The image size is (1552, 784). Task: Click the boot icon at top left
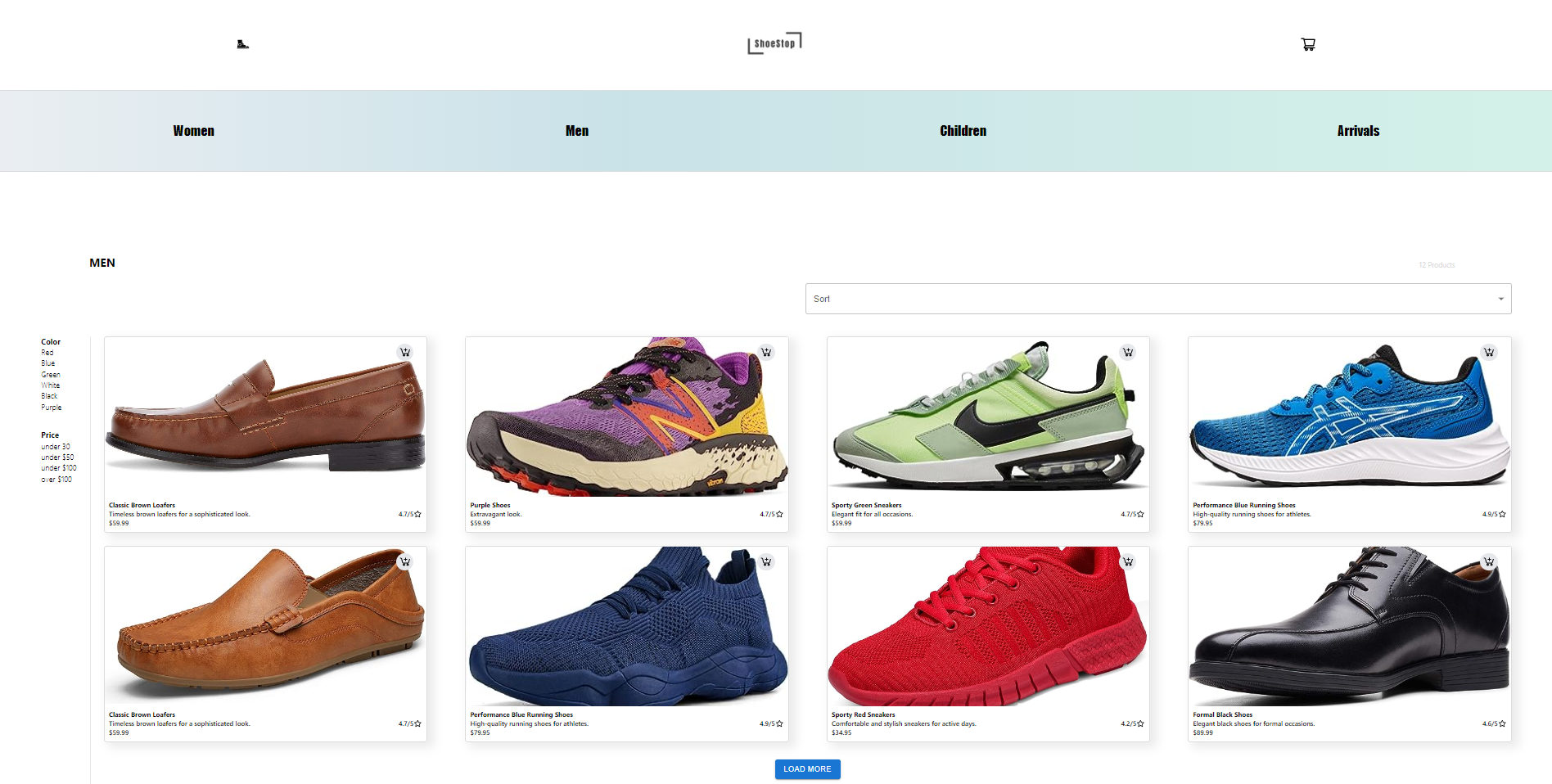point(242,43)
